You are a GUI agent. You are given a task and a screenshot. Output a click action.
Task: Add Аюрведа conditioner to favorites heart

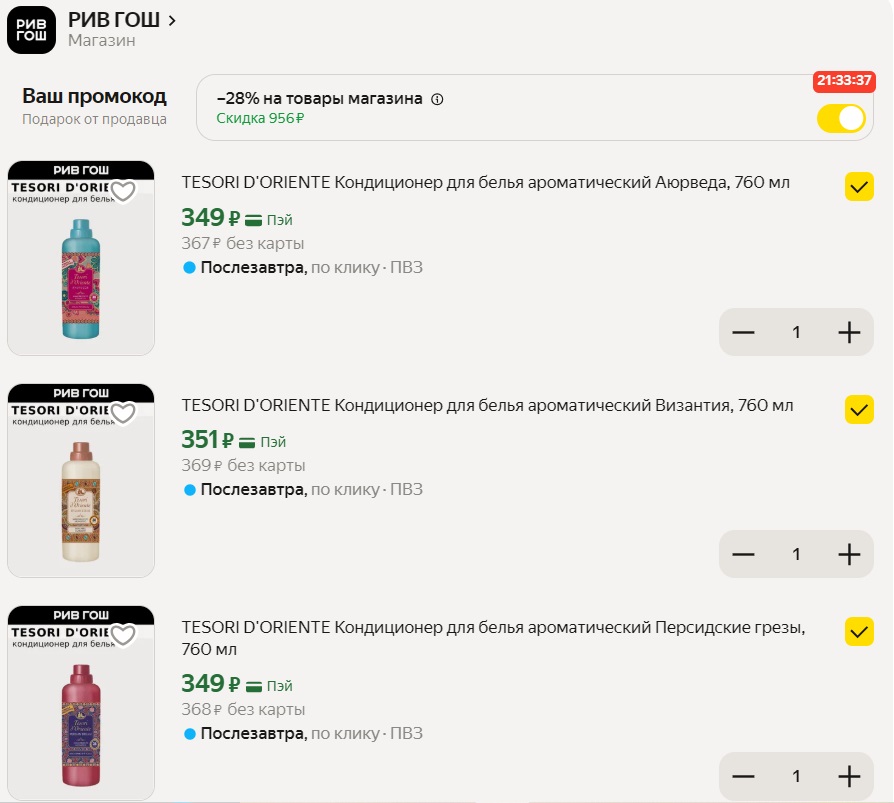pos(123,191)
